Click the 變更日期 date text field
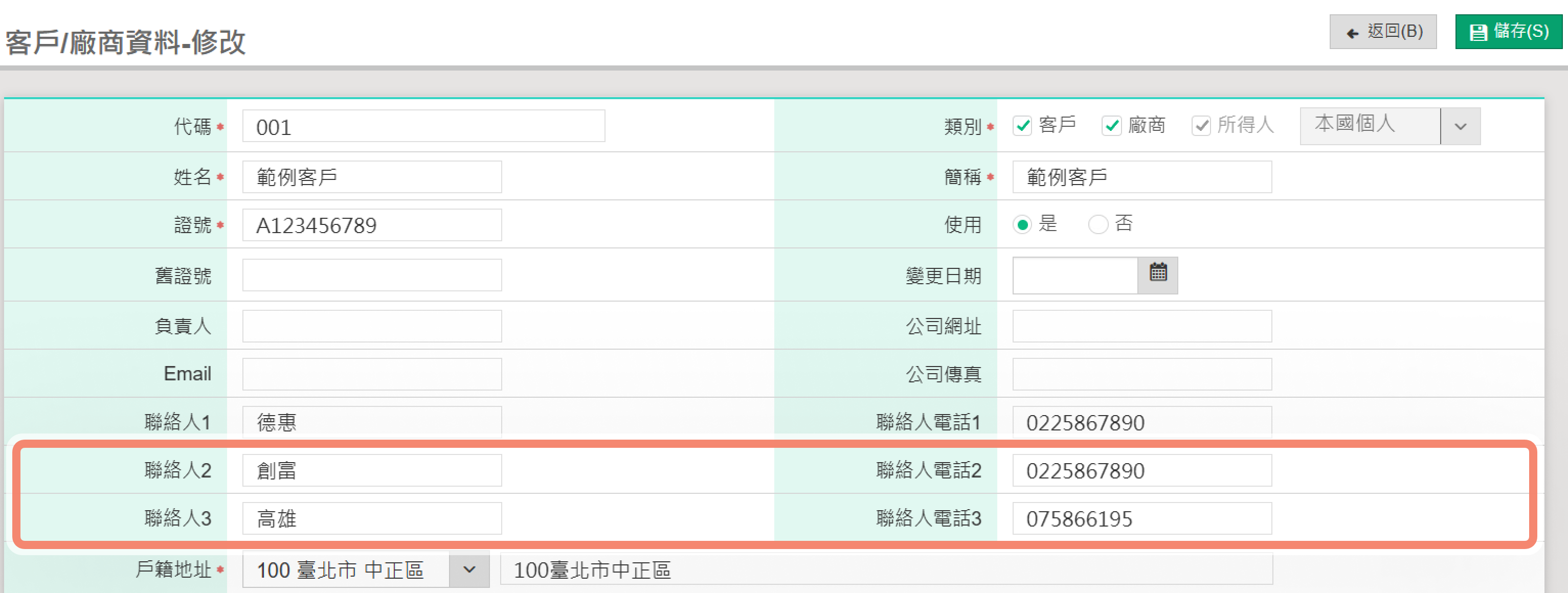Viewport: 1568px width, 593px height. pyautogui.click(x=1074, y=275)
